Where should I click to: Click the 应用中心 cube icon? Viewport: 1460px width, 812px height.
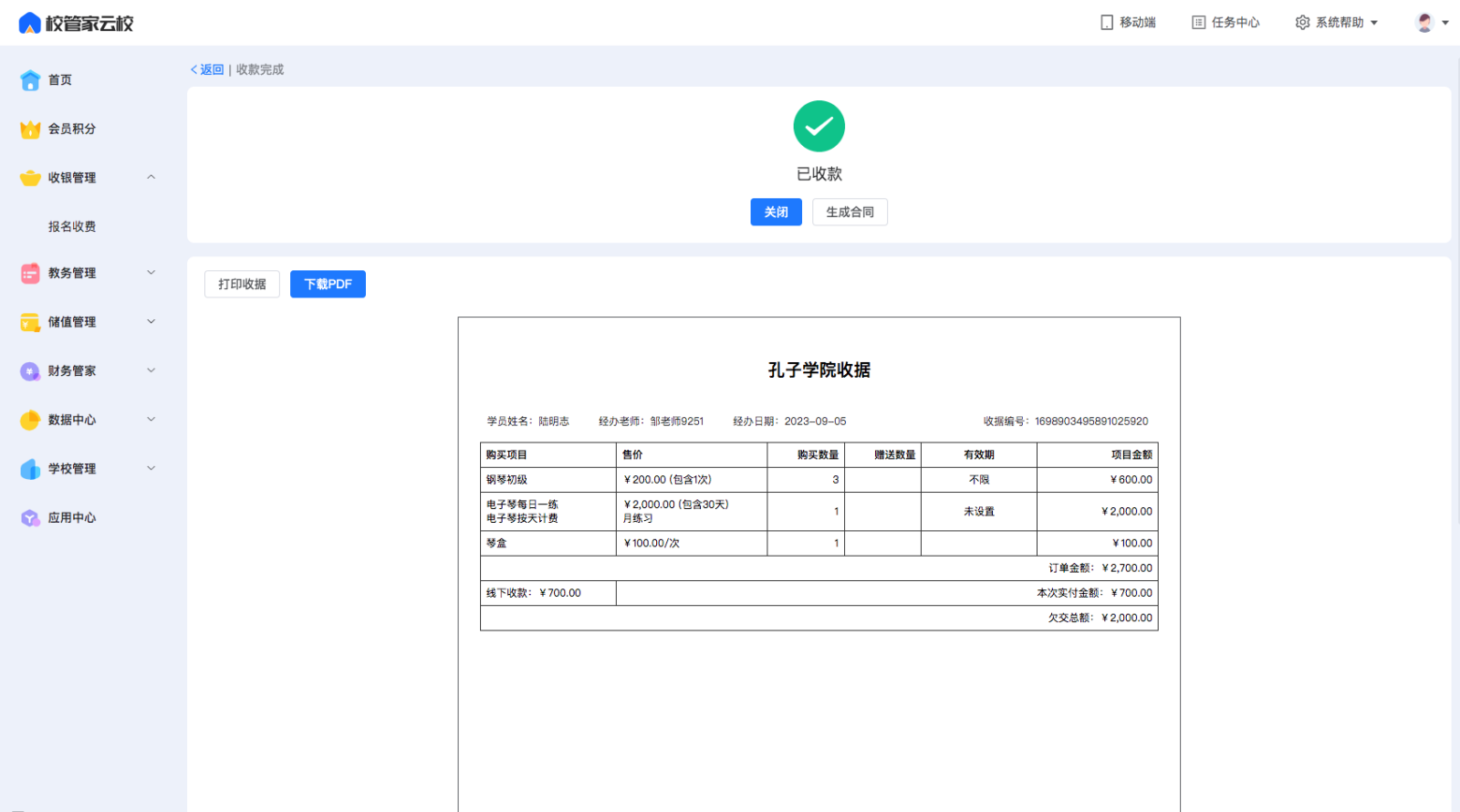point(30,518)
